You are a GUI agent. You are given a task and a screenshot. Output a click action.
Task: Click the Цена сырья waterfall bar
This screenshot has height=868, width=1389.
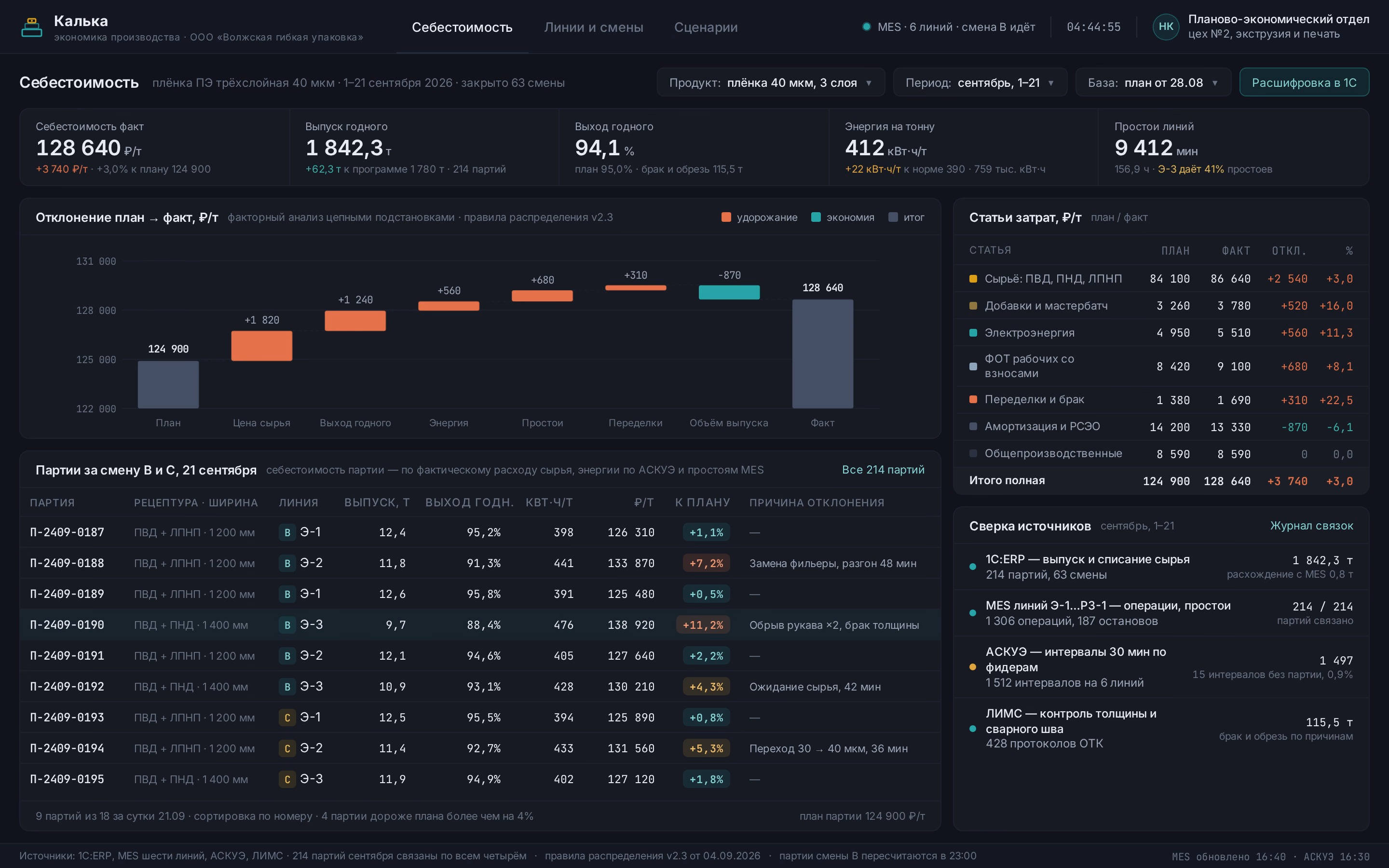[262, 346]
